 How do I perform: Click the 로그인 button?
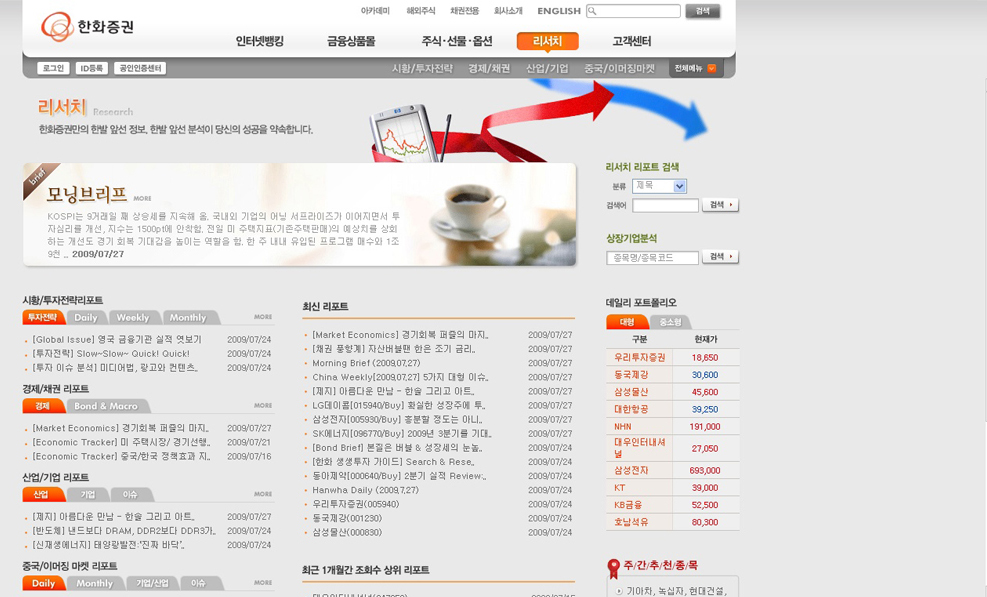(53, 69)
